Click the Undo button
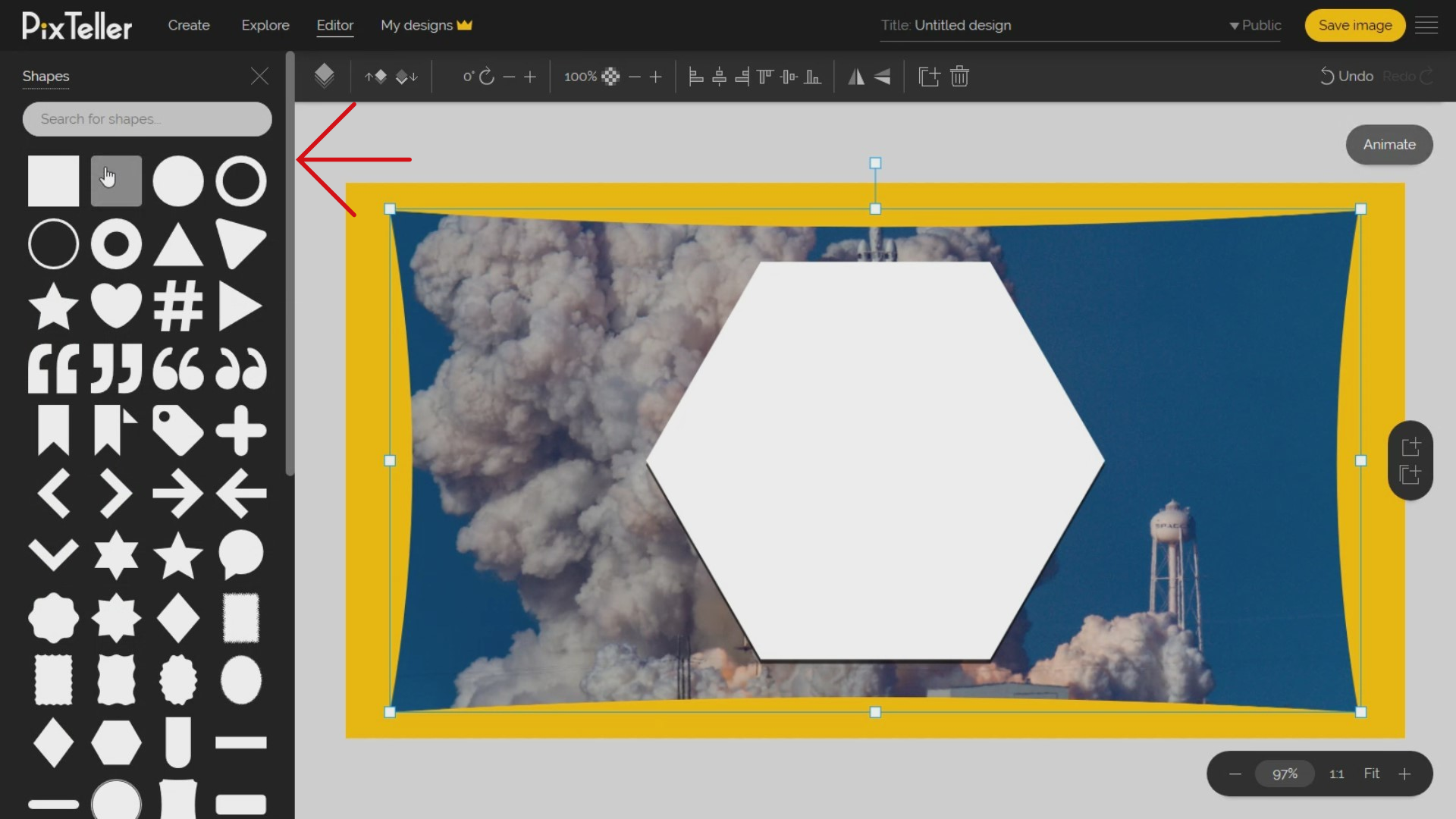 point(1347,77)
